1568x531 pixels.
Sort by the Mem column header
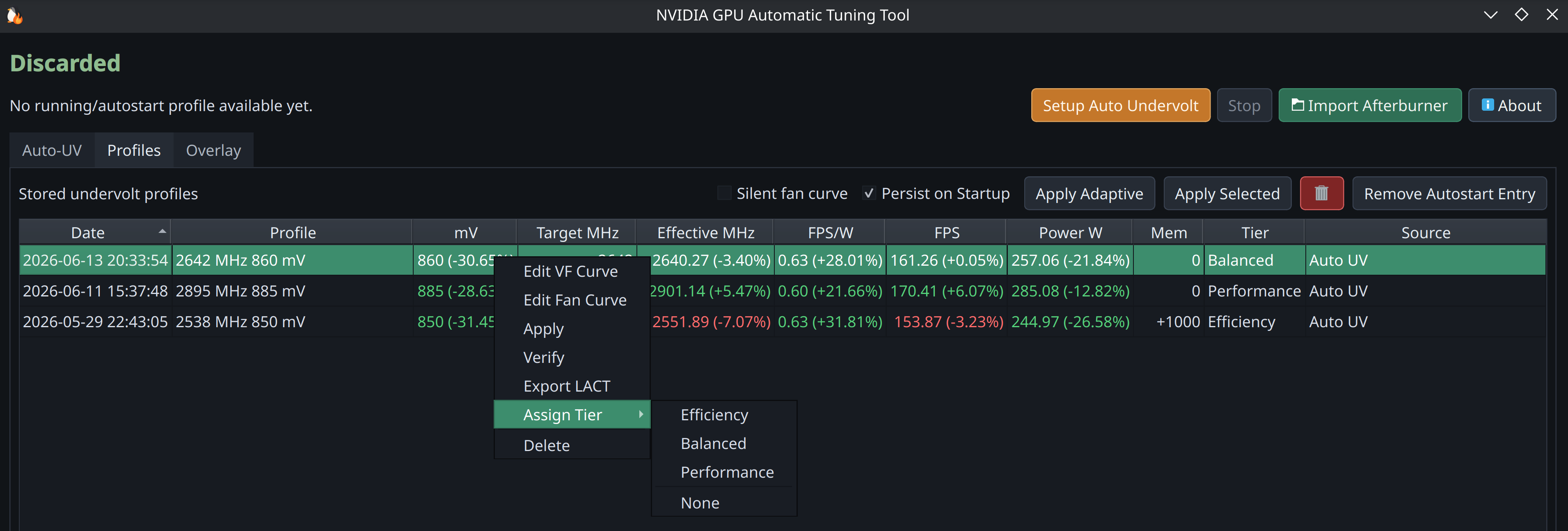tap(1169, 232)
